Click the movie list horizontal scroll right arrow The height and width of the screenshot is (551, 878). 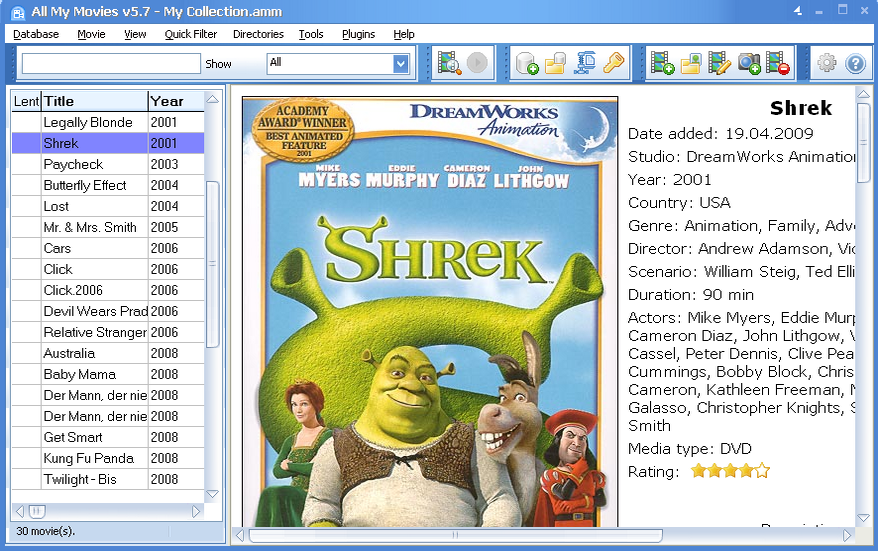click(196, 511)
